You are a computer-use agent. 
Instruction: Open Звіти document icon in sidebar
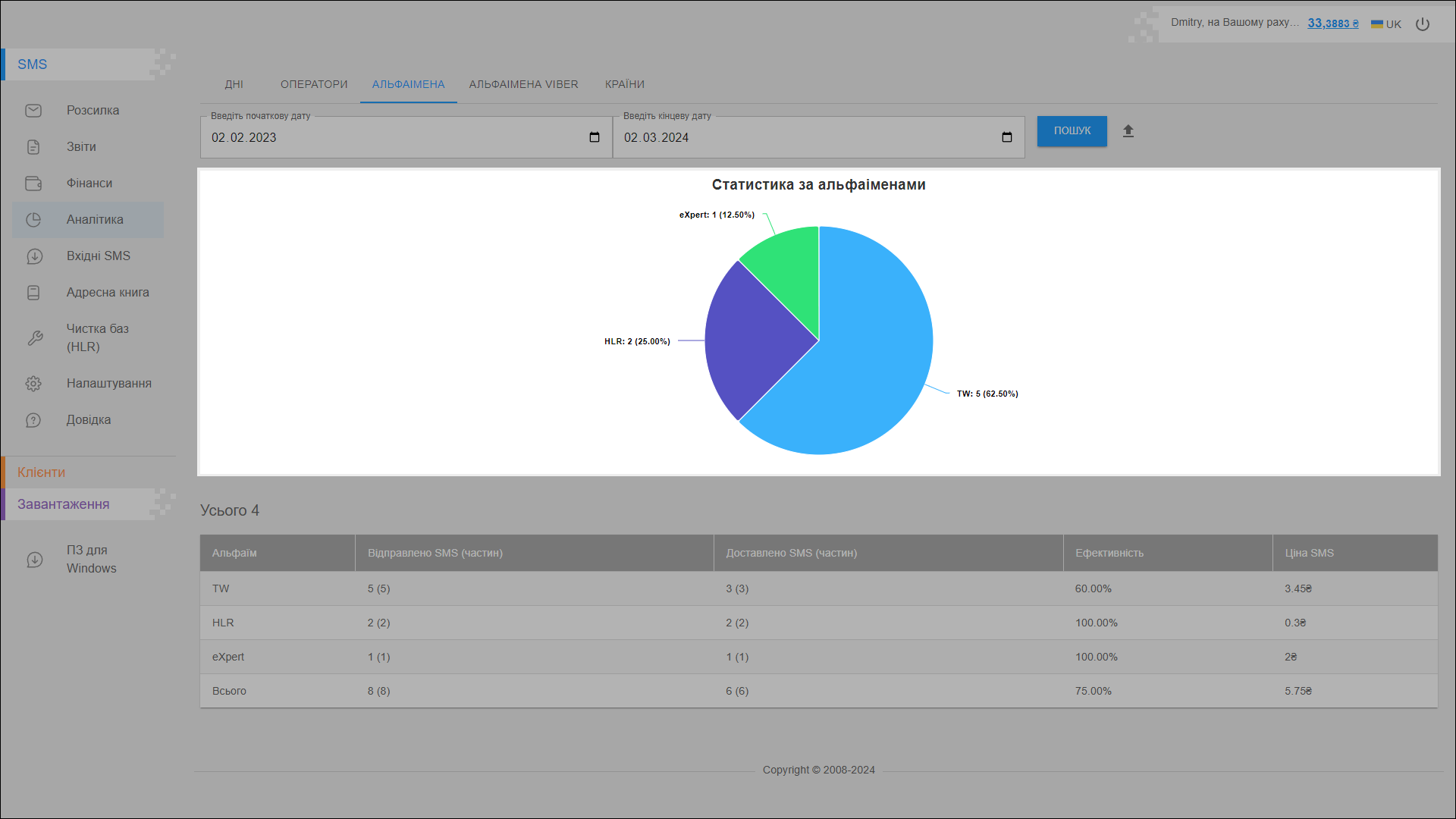tap(33, 147)
